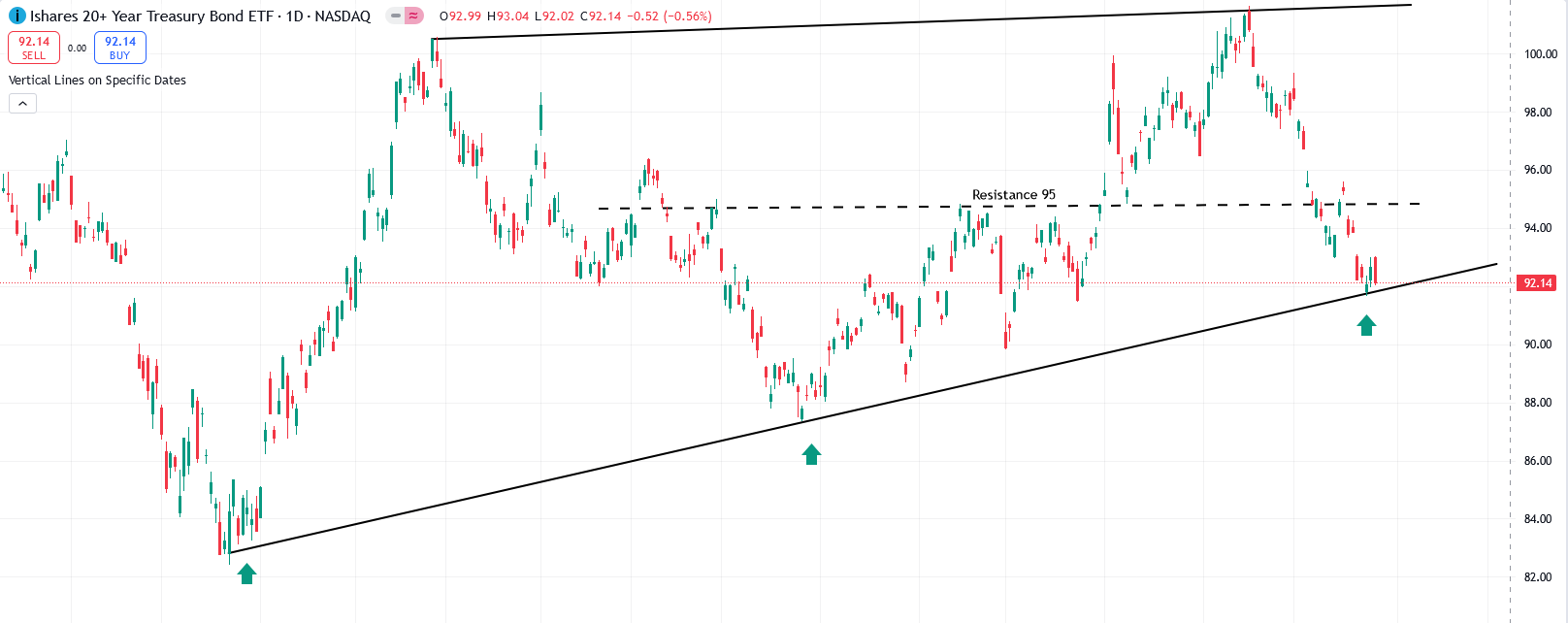Click the 96.00 price axis label
Image resolution: width=1568 pixels, height=623 pixels.
point(1538,170)
